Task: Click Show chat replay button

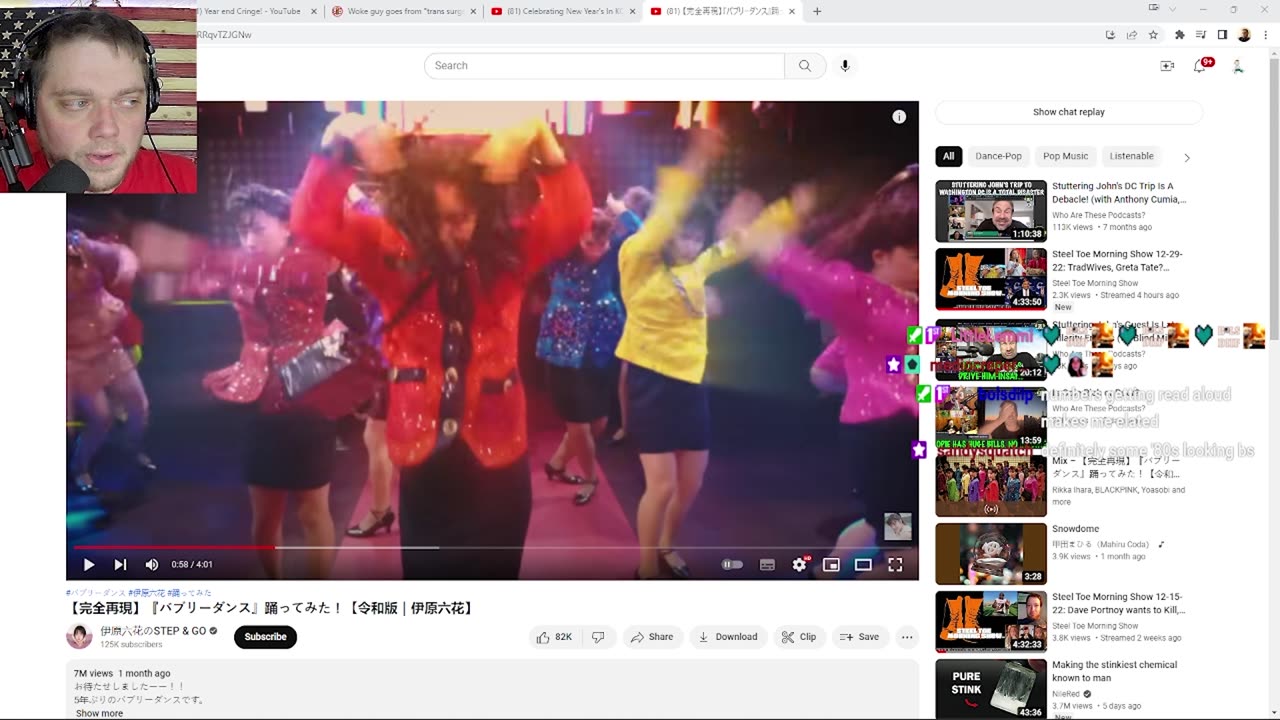Action: (x=1068, y=112)
